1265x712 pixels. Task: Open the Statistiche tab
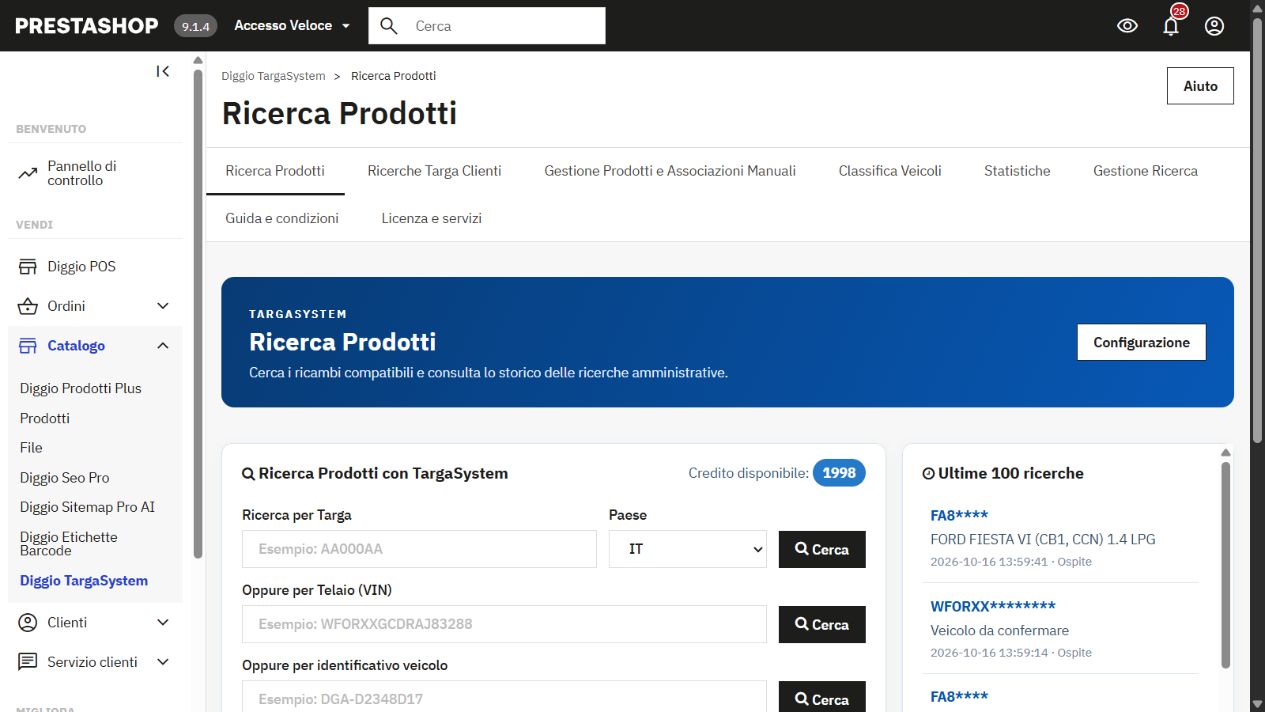(1017, 171)
